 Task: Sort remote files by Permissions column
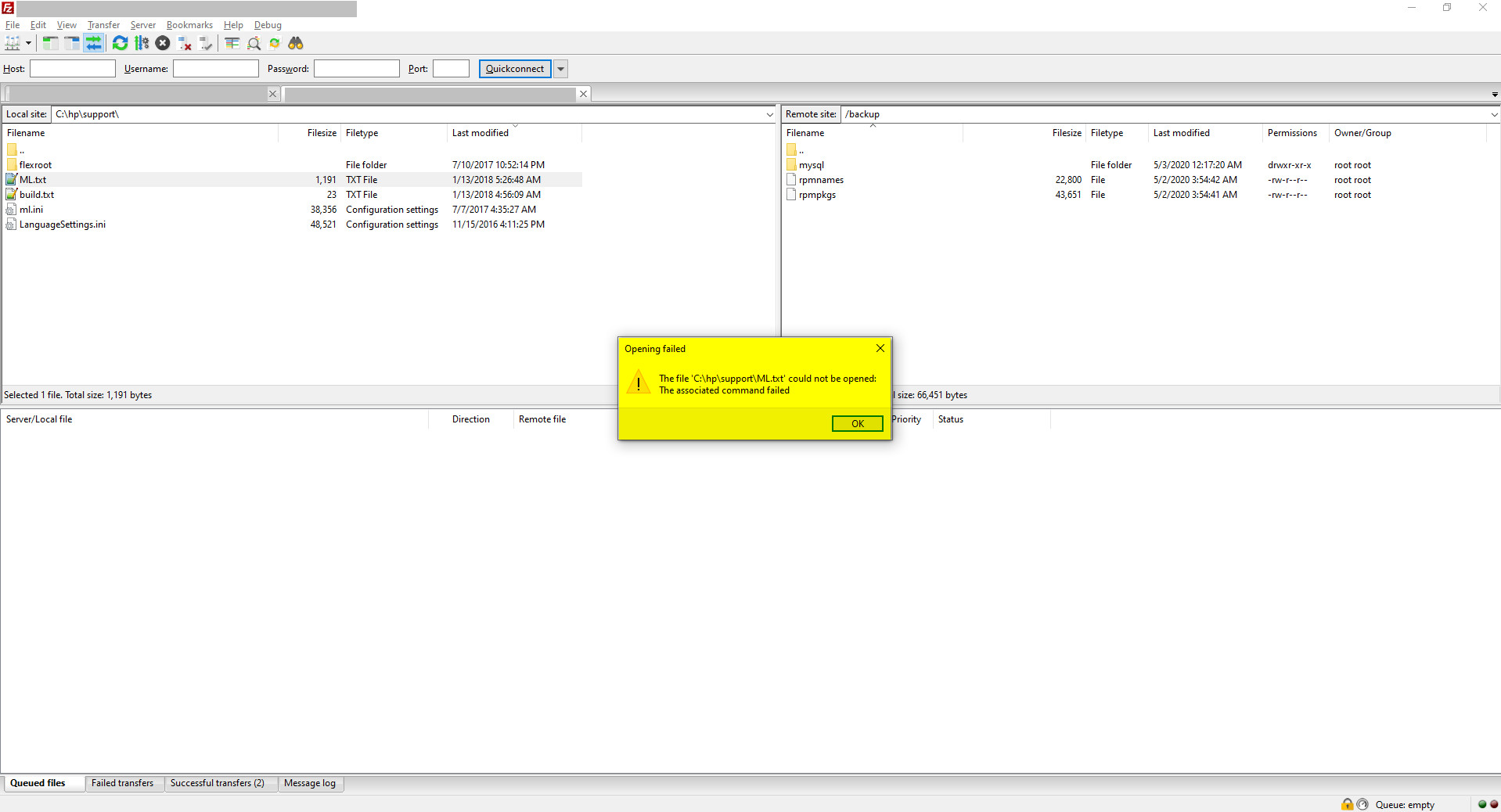tap(1296, 133)
